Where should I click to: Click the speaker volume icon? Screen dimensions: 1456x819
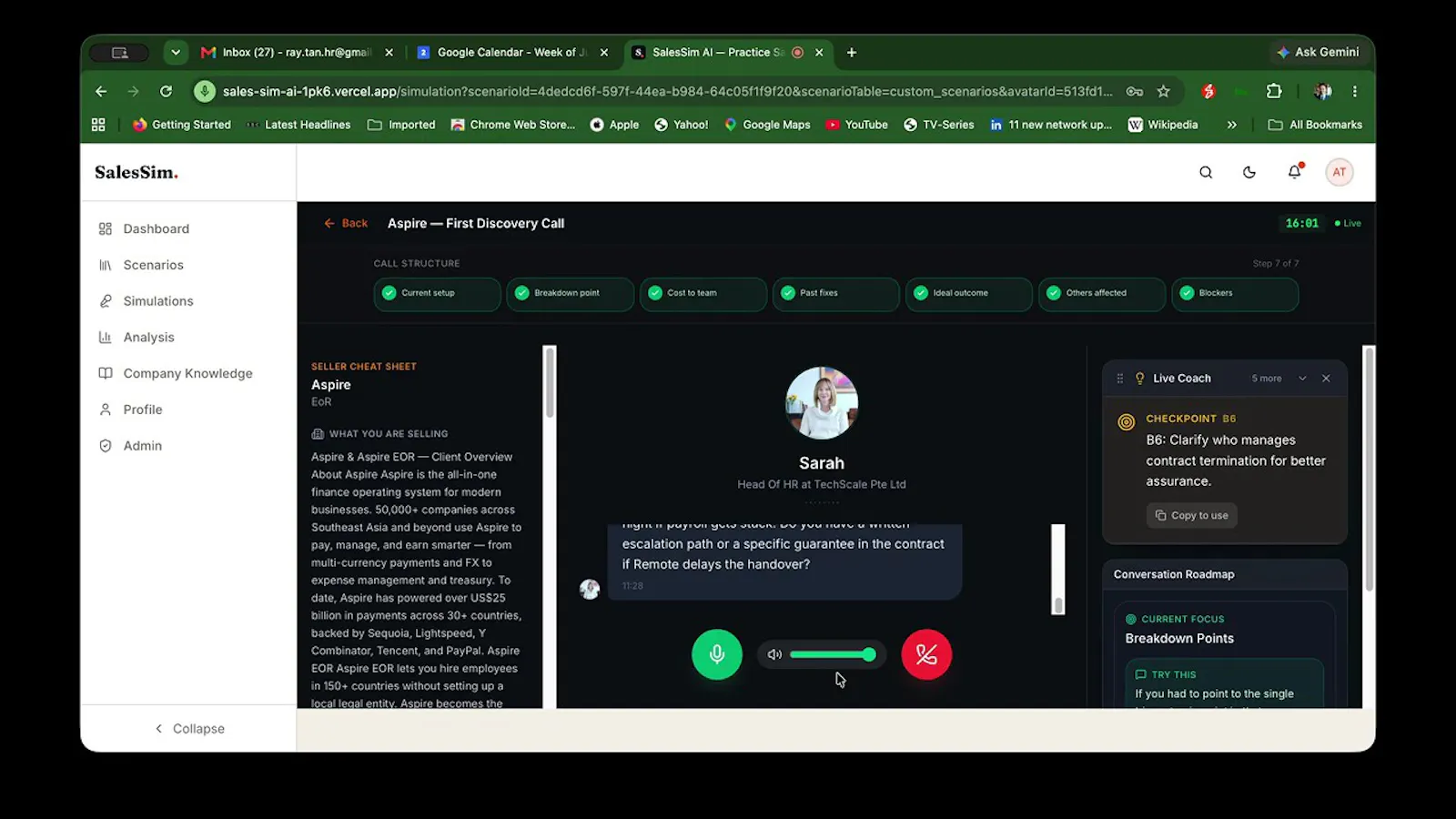pos(774,654)
